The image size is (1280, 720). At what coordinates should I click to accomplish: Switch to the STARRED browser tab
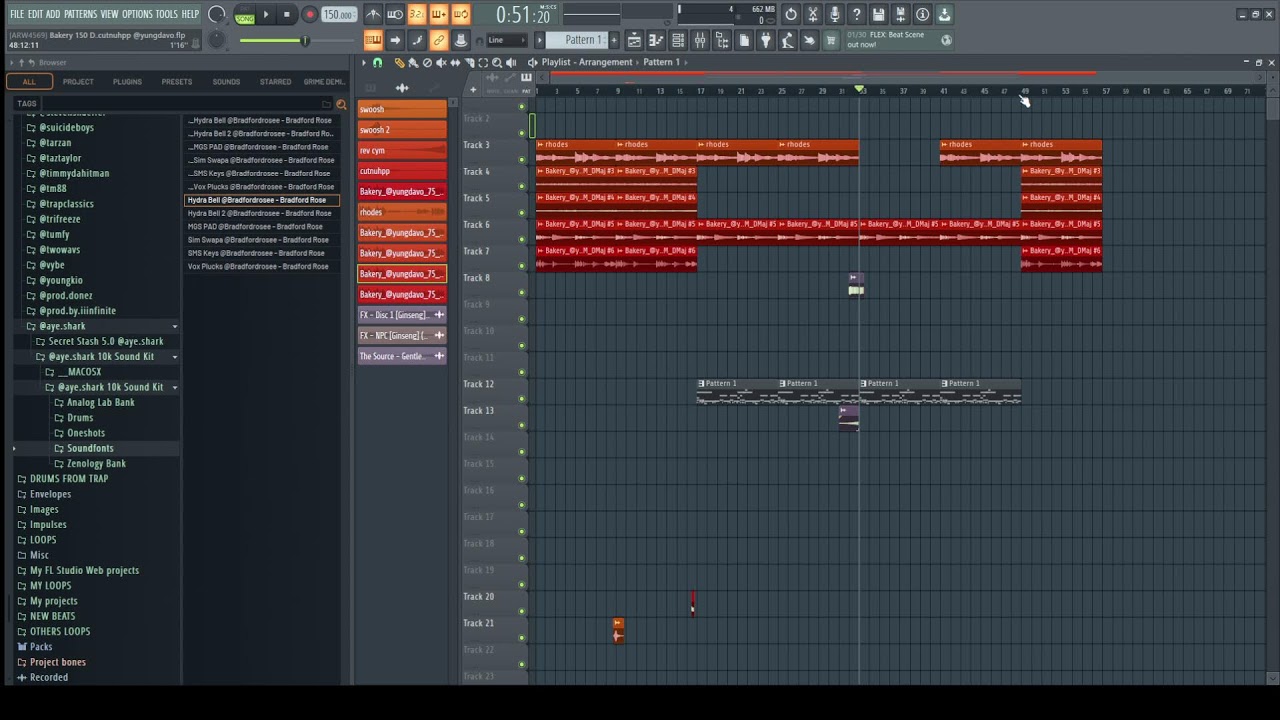point(275,82)
